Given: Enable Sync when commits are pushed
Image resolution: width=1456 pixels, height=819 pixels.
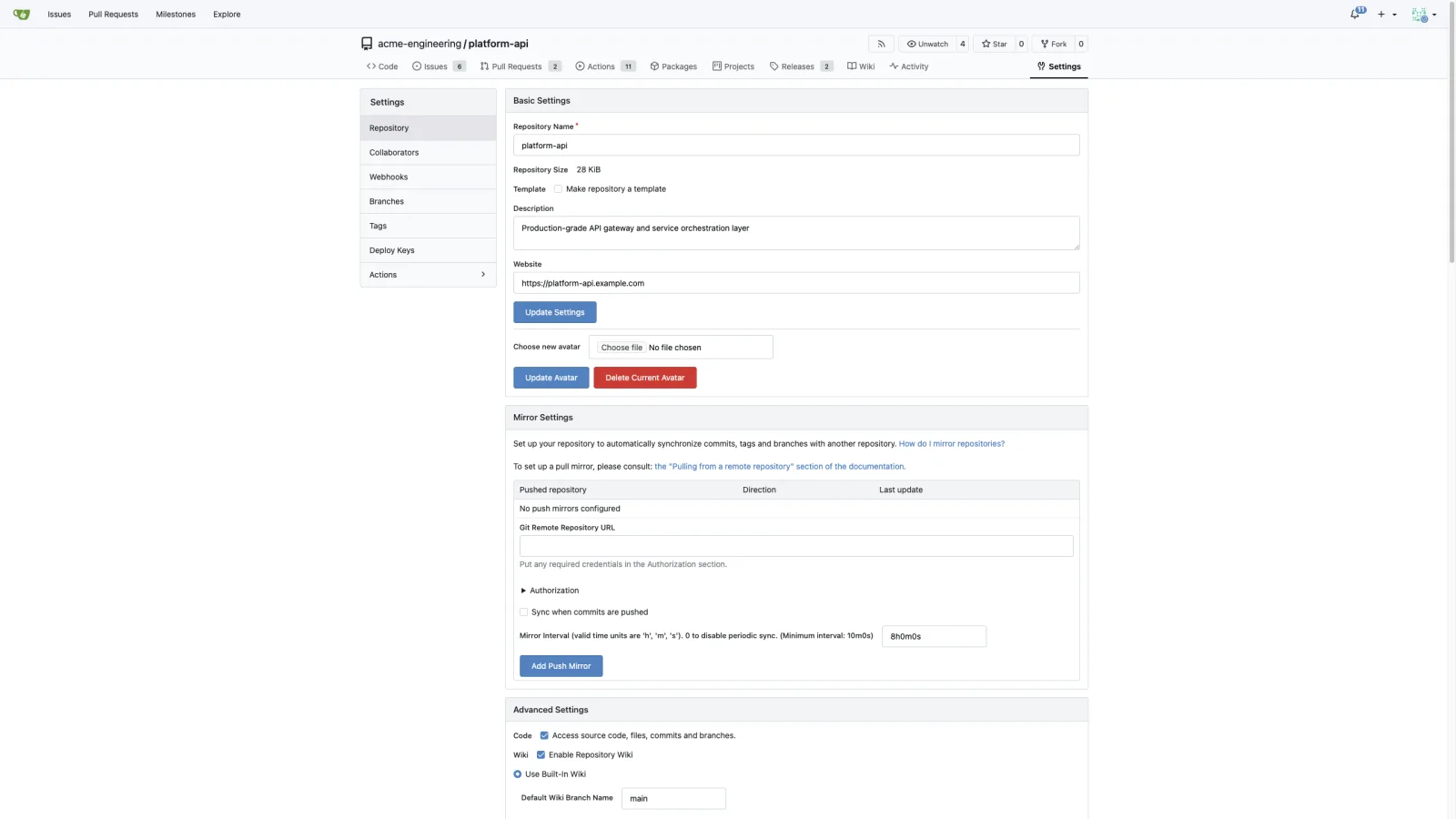Looking at the screenshot, I should coord(523,612).
